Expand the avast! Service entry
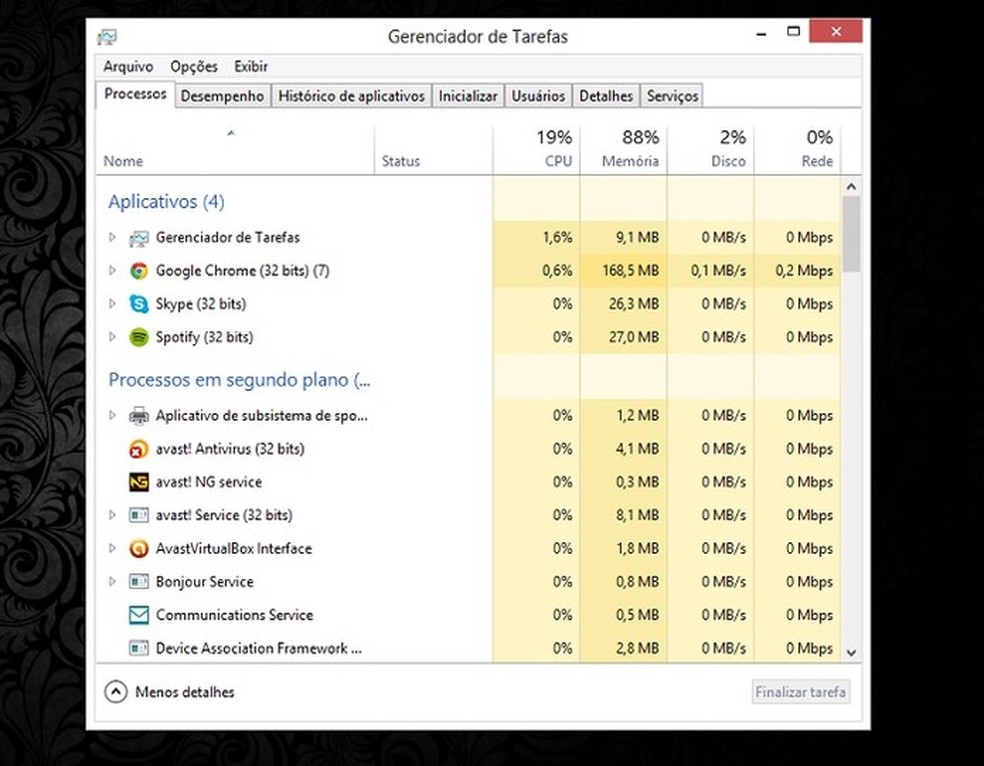Screen dimensions: 984x766 pyautogui.click(x=111, y=515)
